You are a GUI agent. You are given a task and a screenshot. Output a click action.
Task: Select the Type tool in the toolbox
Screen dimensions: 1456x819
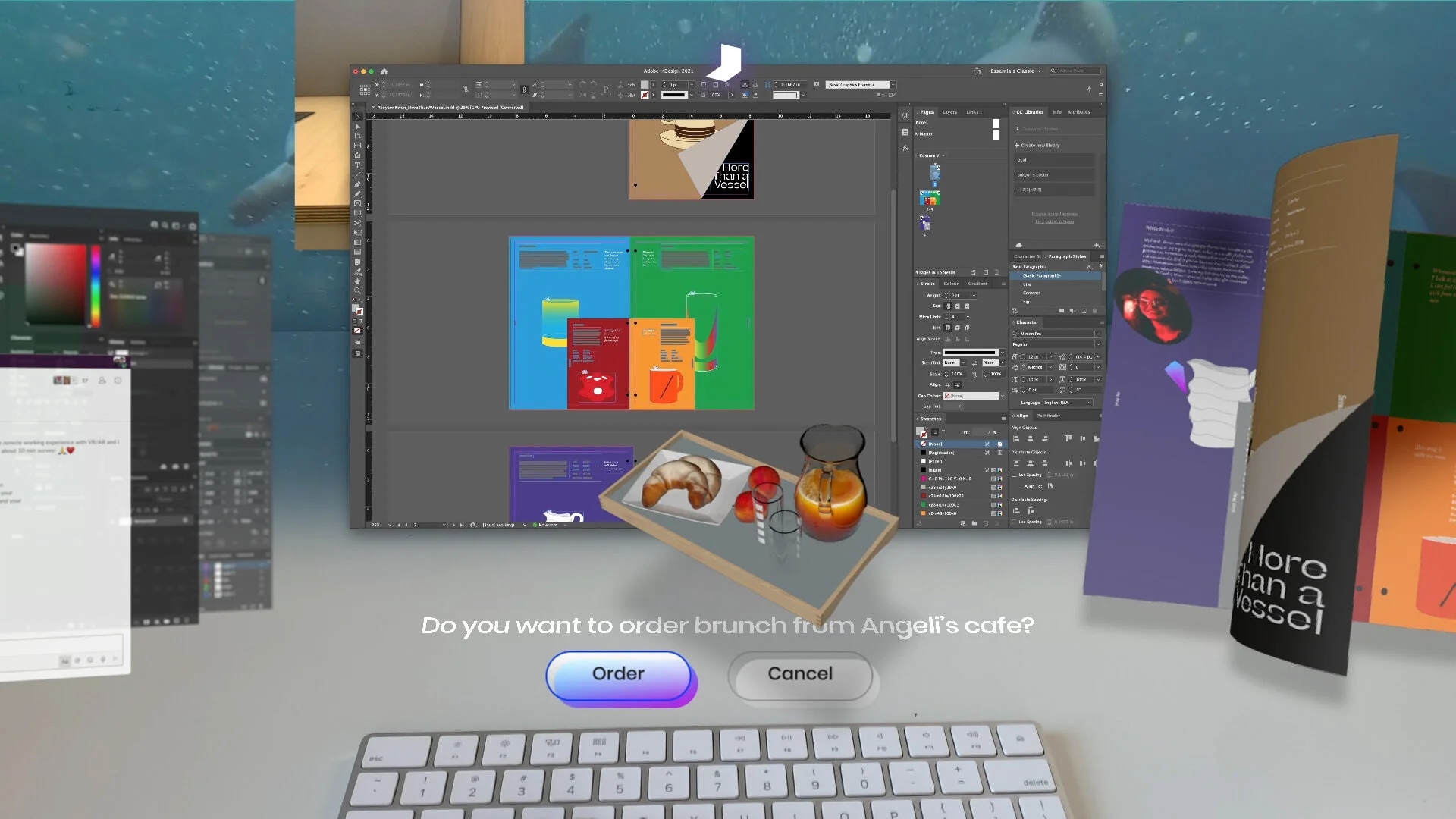point(357,165)
